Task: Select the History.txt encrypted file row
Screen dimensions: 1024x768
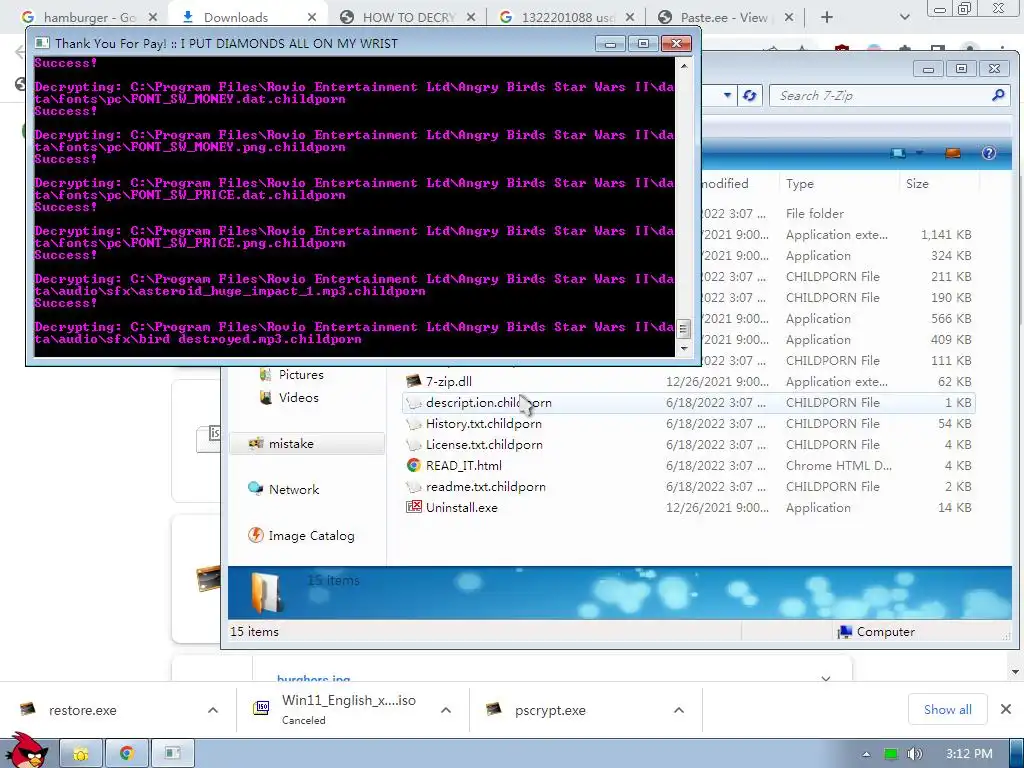Action: pos(688,424)
